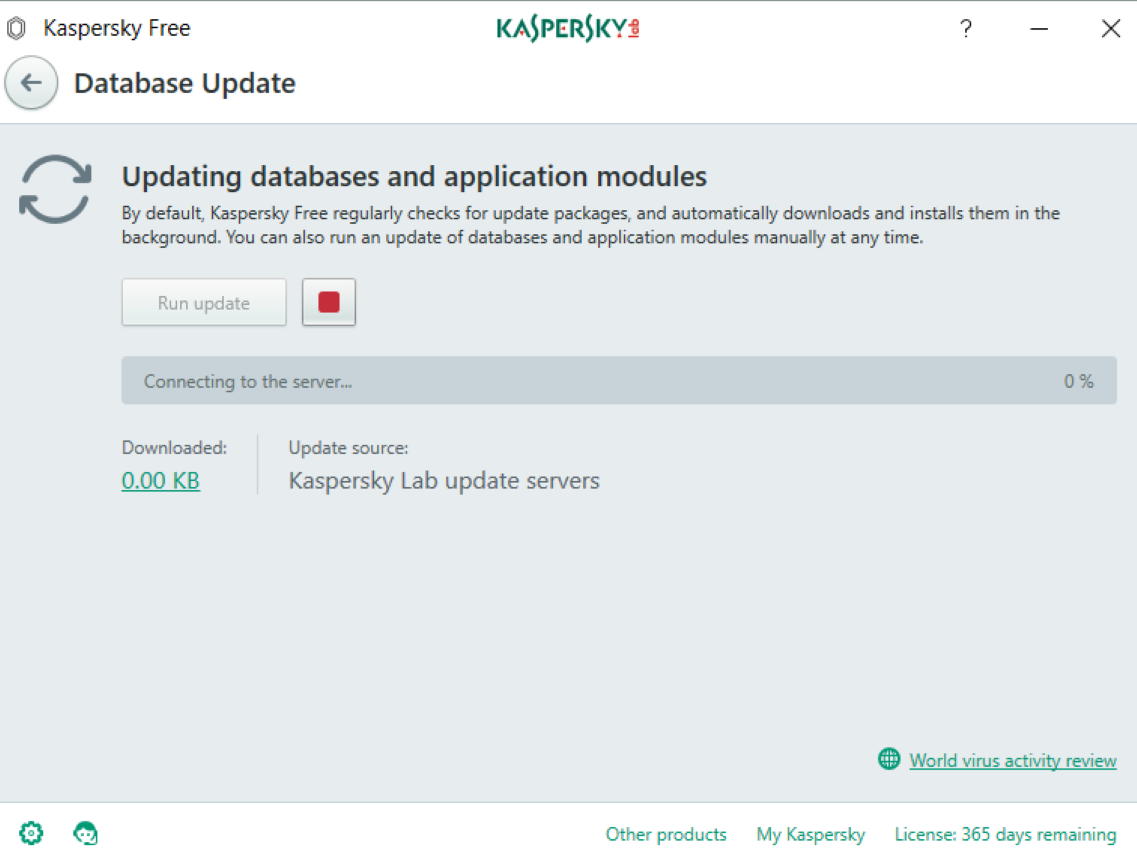Open the Other products link
1137x853 pixels.
click(666, 834)
